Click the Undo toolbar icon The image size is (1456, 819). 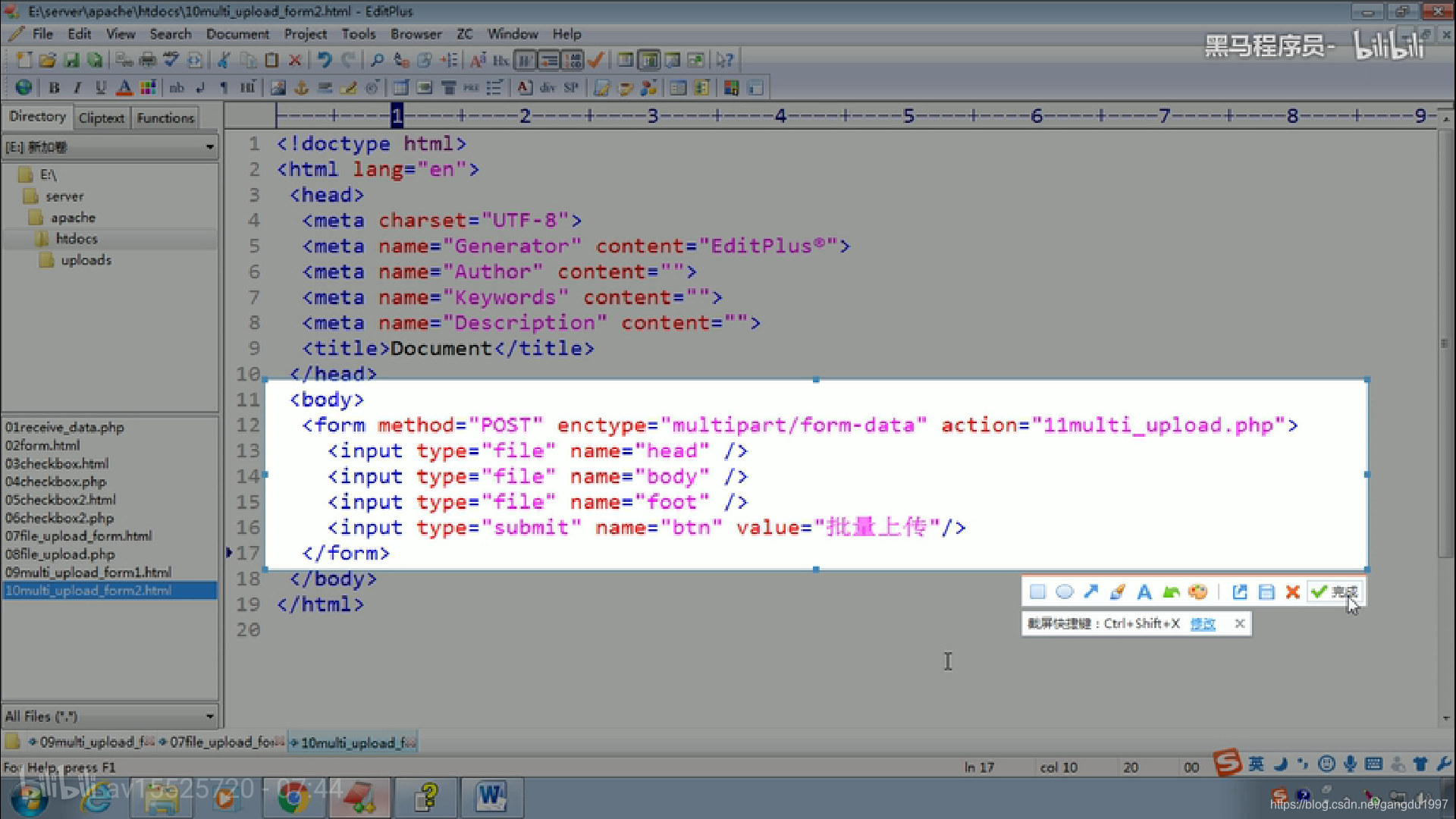(325, 60)
